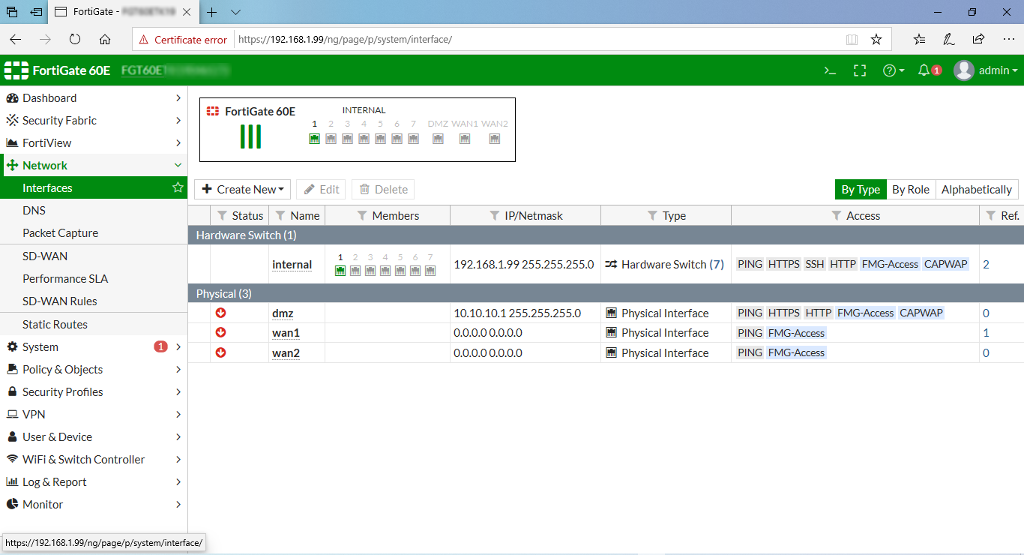Viewport: 1024px width, 555px height.
Task: Open the references count 2 for internal
Action: pos(986,264)
